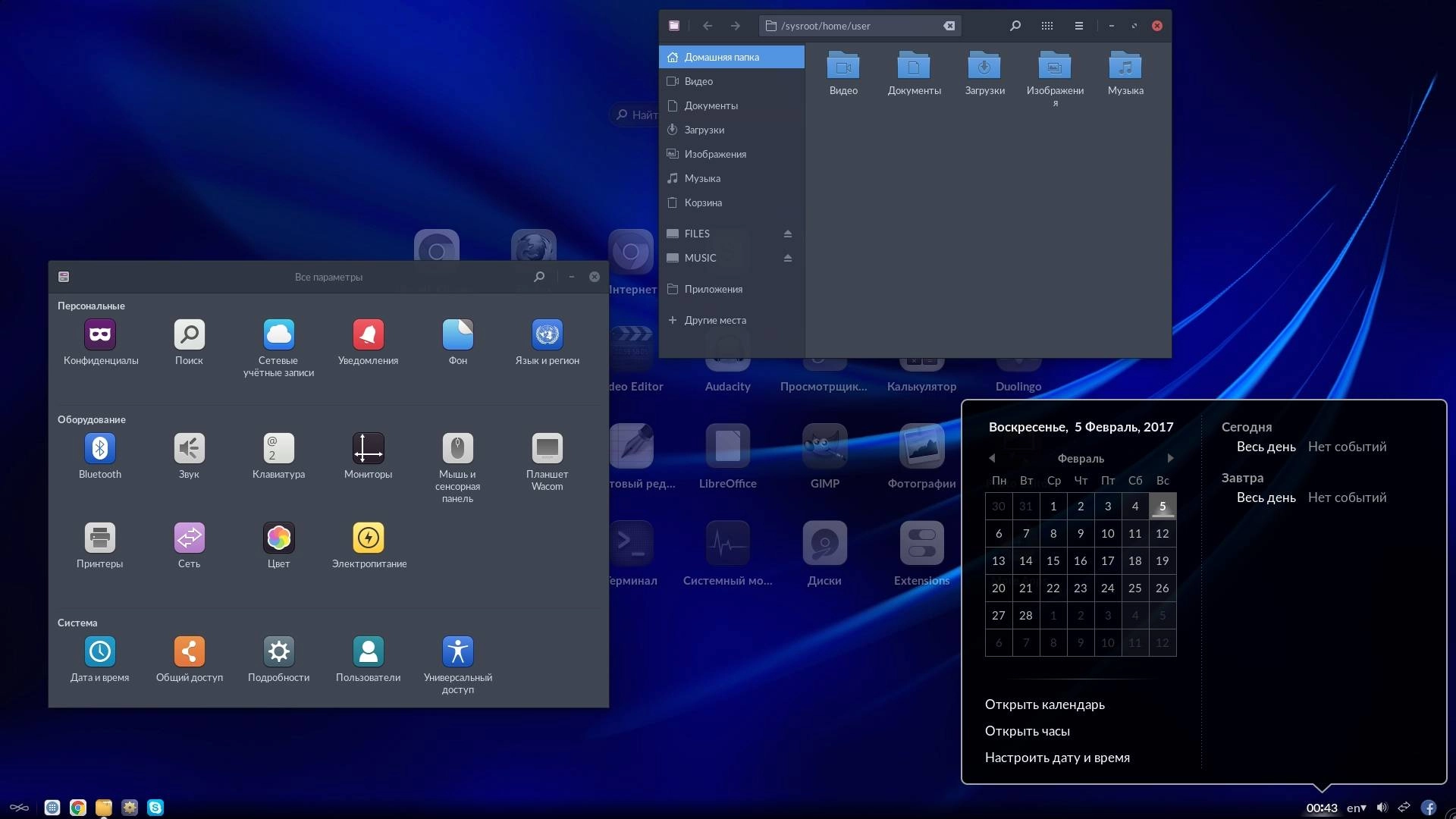Open the Изображения folder icon
1456x819 pixels.
click(x=1055, y=66)
